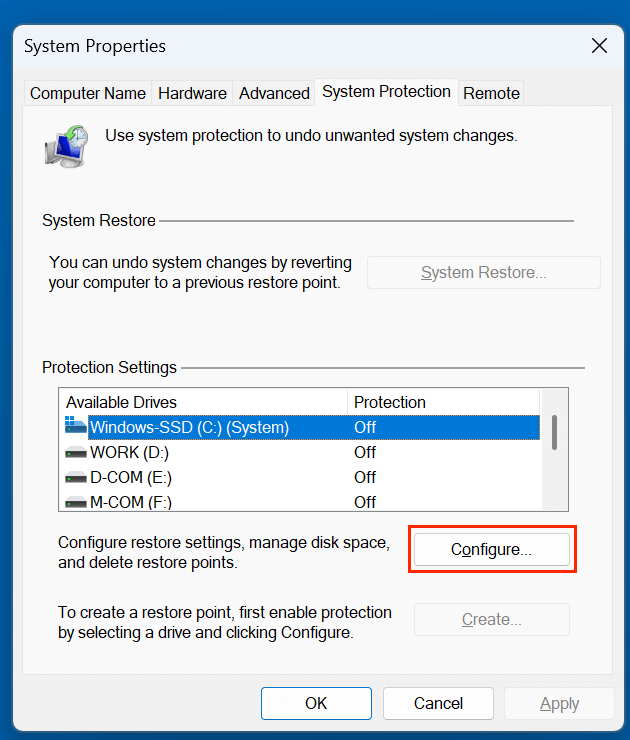The width and height of the screenshot is (630, 740).
Task: Switch to the Remote tab
Action: 491,93
